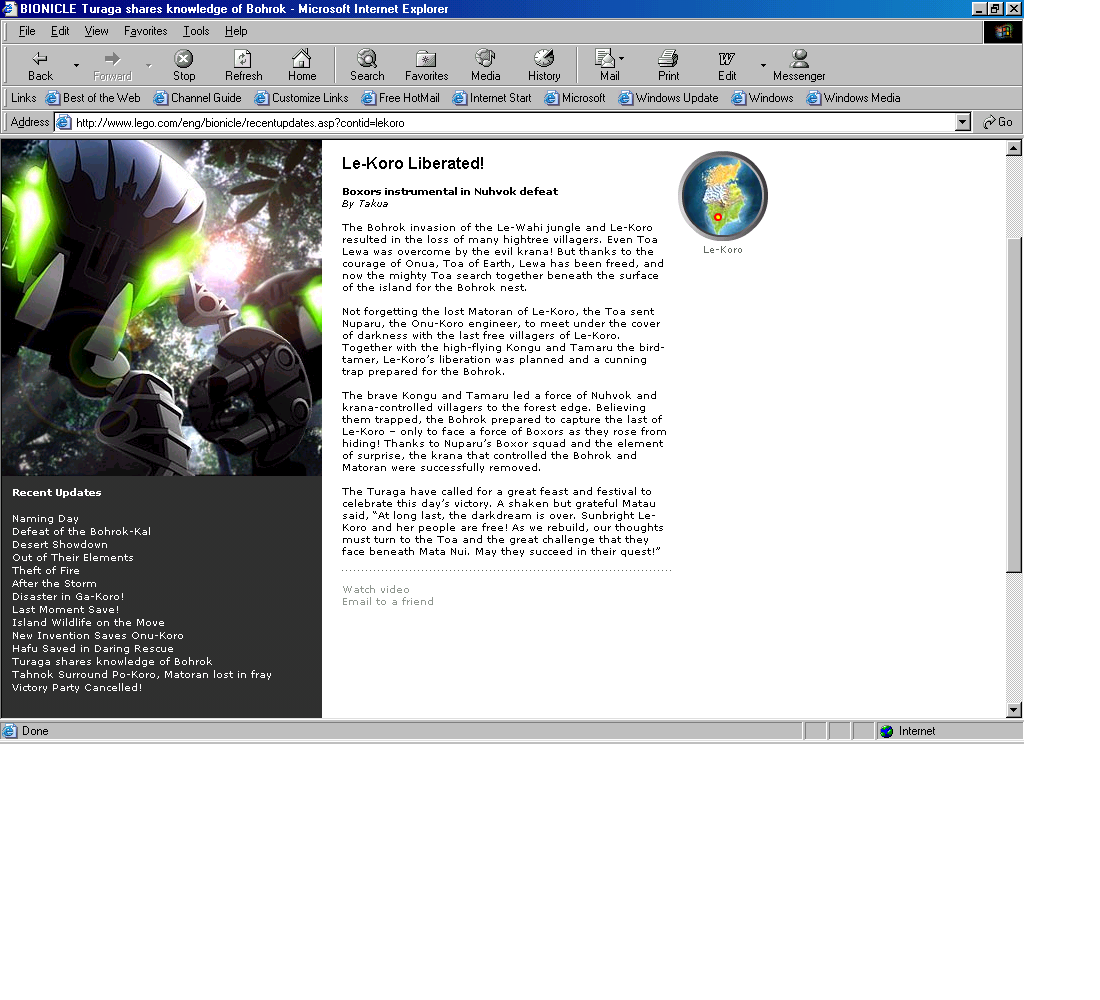The width and height of the screenshot is (1100, 1000).
Task: Click inside the Address URL field
Action: pyautogui.click(x=512, y=122)
